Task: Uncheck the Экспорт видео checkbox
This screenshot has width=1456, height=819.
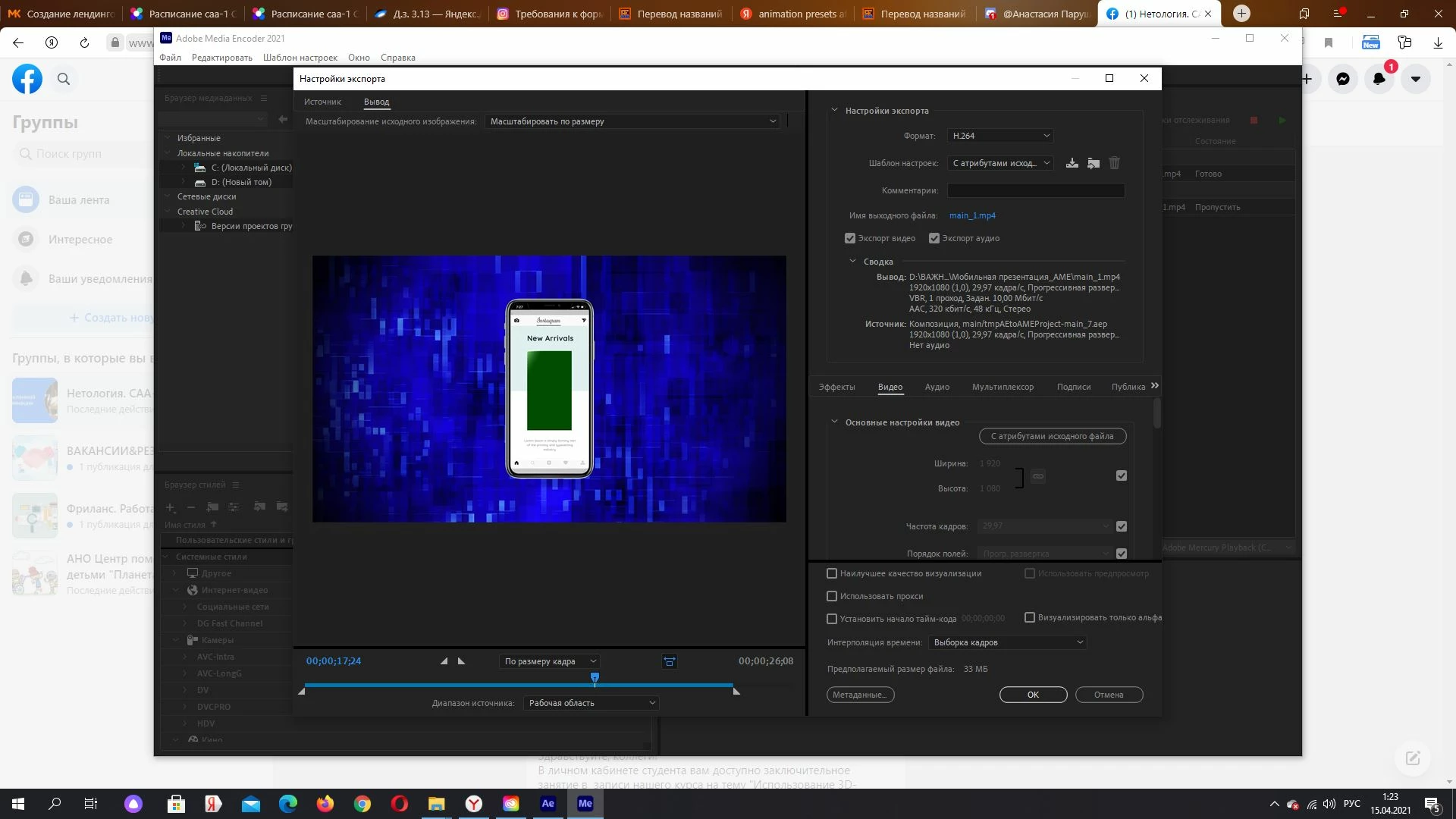Action: (850, 238)
